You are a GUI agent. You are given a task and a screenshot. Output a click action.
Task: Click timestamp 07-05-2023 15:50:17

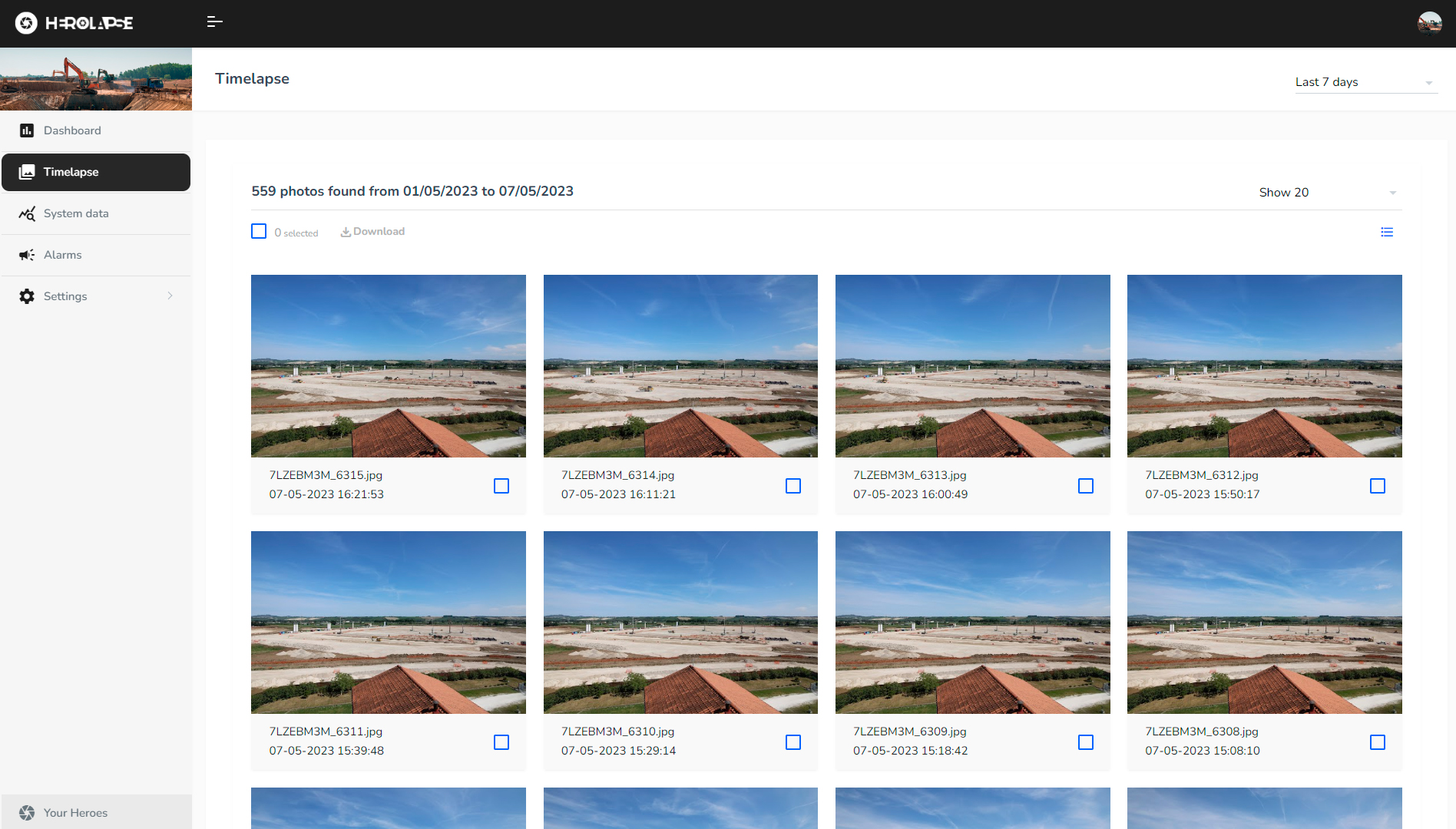tap(1203, 495)
